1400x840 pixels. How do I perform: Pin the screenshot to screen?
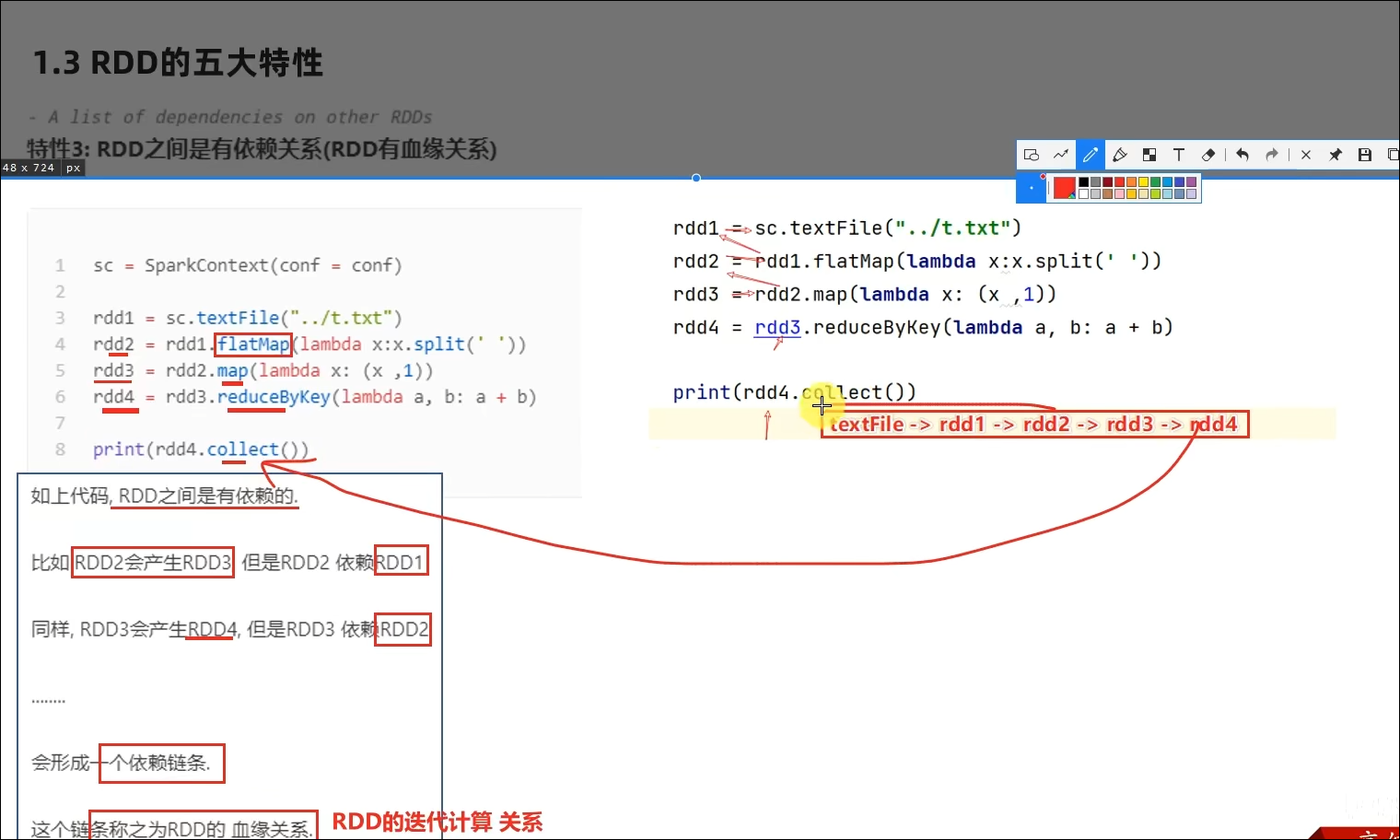pos(1335,155)
